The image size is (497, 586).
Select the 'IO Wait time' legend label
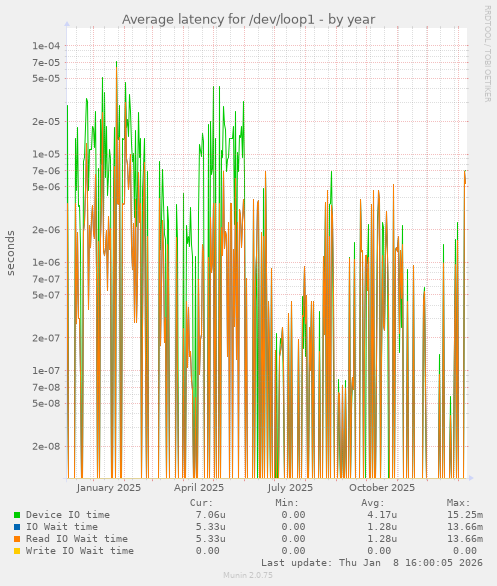pos(62,527)
